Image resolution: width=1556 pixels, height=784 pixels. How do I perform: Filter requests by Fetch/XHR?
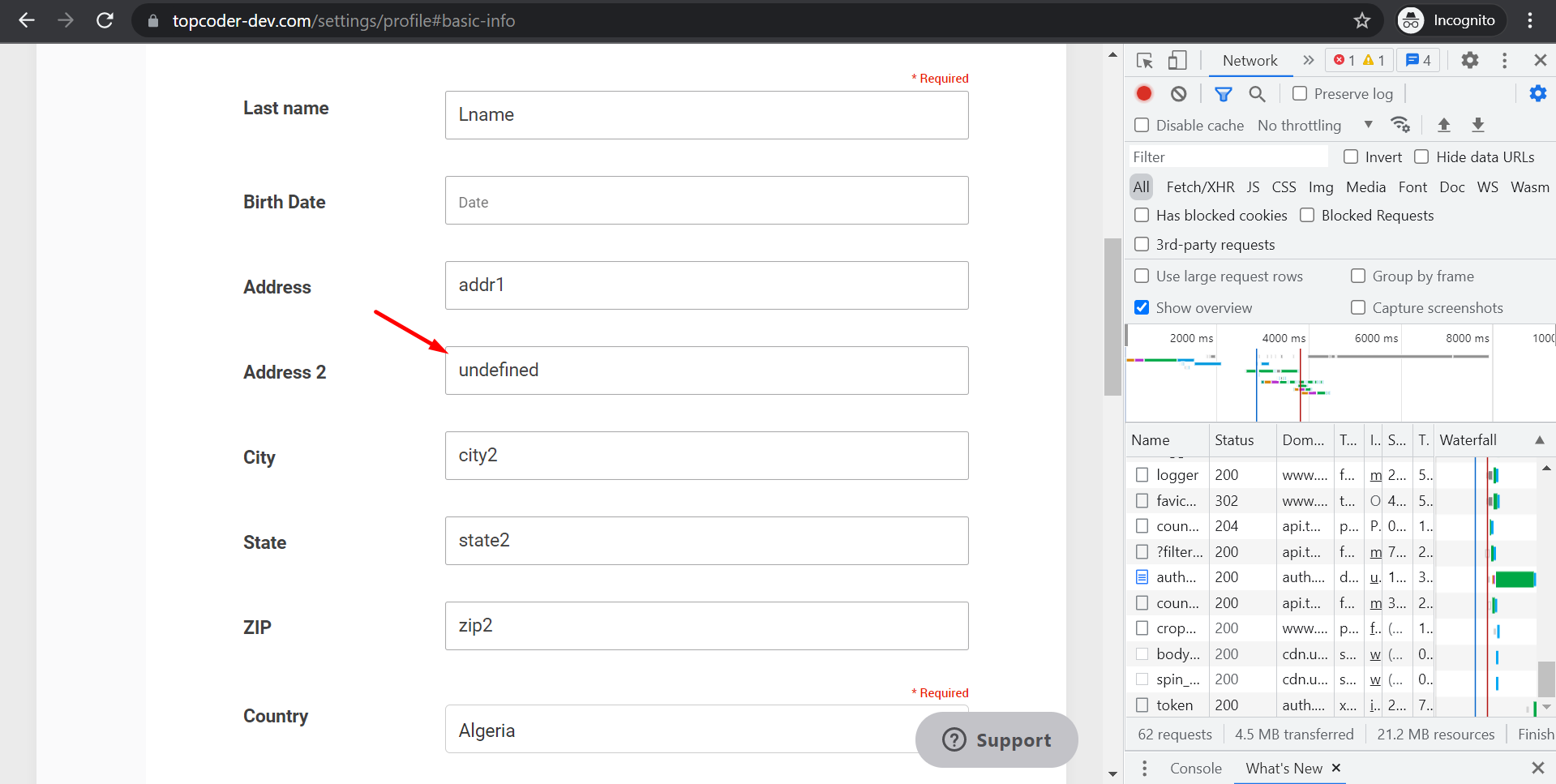coord(1199,186)
